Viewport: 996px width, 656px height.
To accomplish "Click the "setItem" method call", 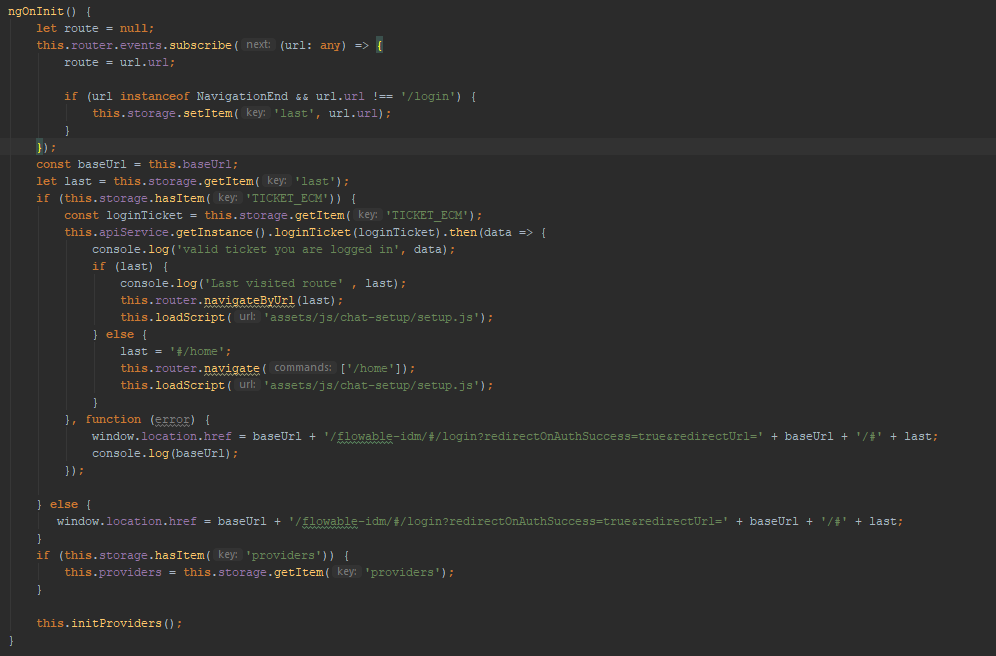I will pos(208,114).
